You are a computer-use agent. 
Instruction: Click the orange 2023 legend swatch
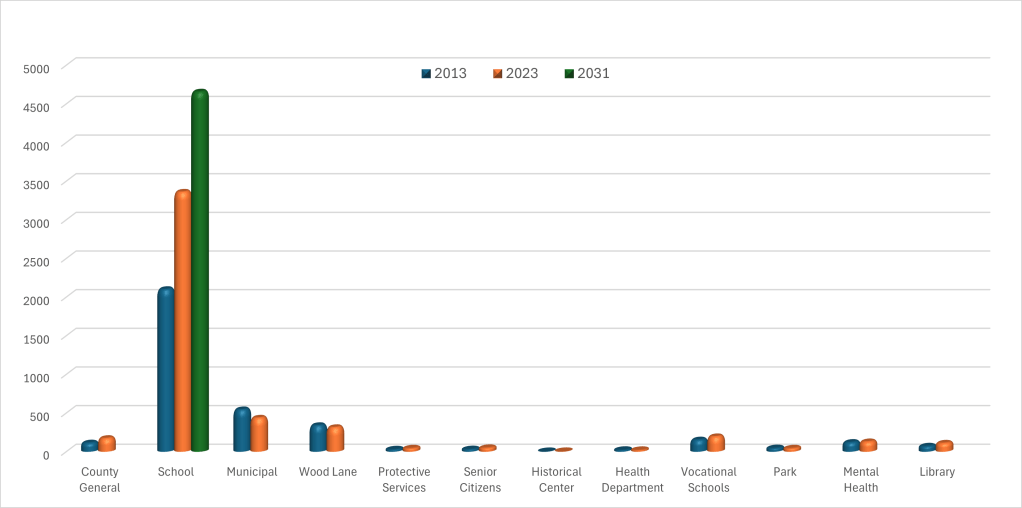[x=498, y=74]
